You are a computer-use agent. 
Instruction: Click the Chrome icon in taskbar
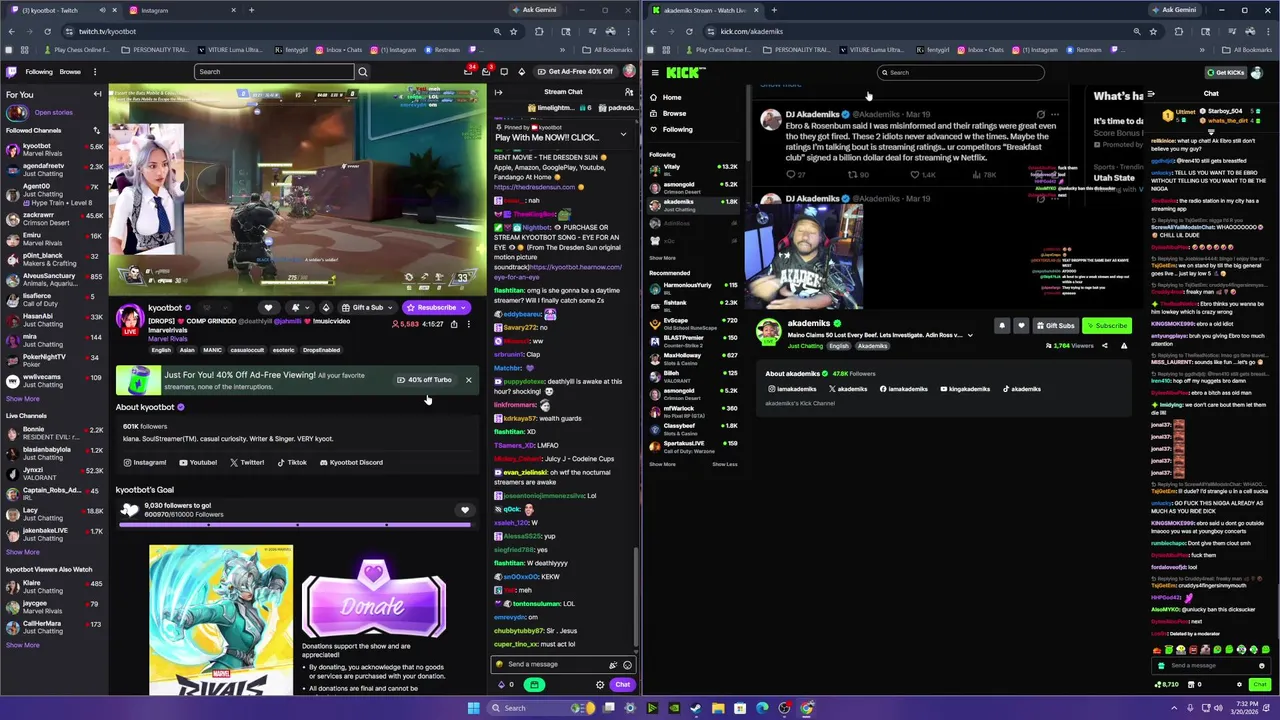(806, 708)
